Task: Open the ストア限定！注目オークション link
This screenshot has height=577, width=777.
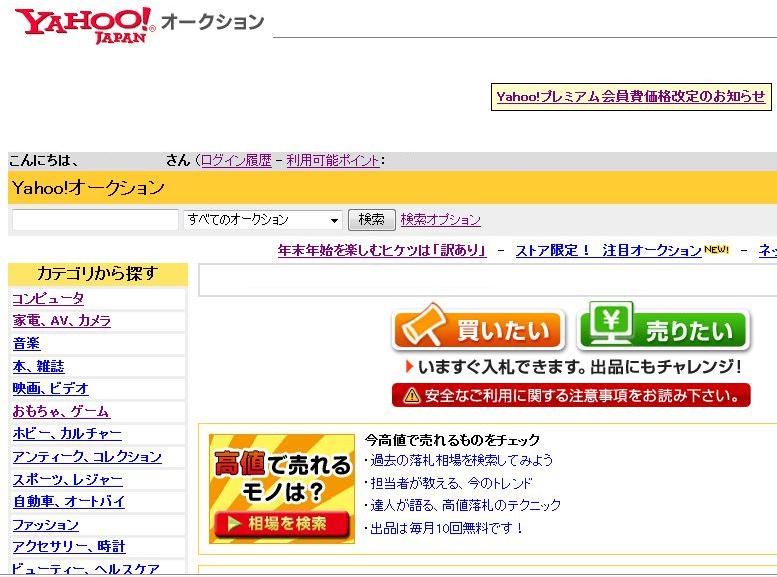Action: pyautogui.click(x=609, y=250)
